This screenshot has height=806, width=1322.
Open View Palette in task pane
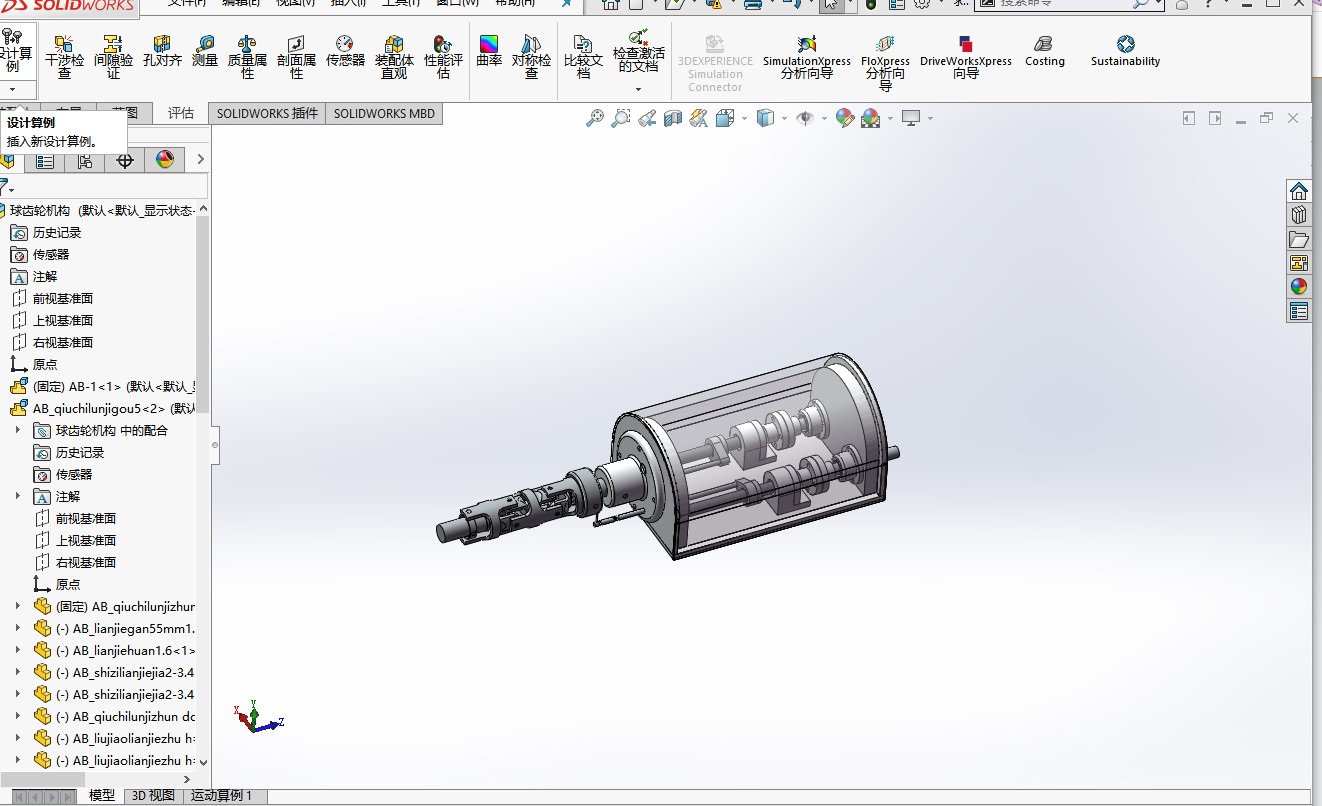(x=1299, y=263)
